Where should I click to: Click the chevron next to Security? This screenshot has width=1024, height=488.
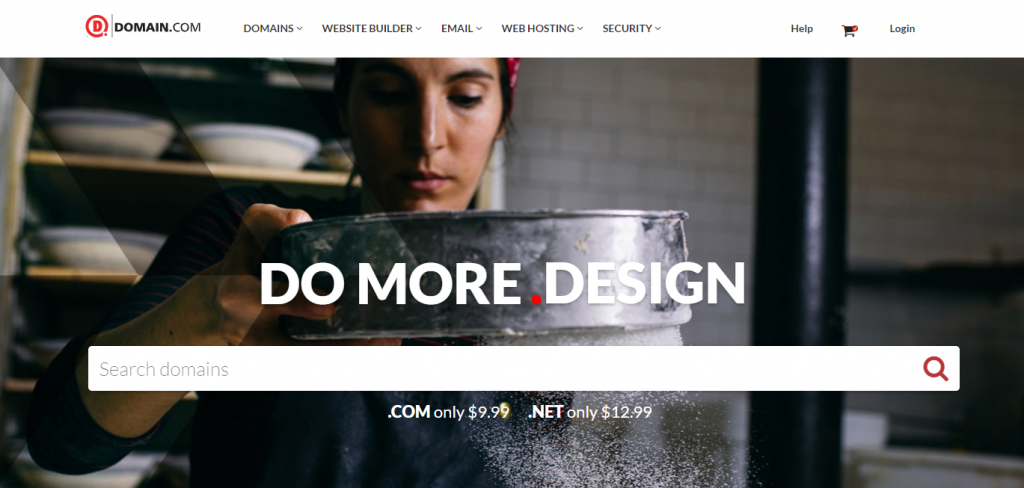tap(658, 29)
